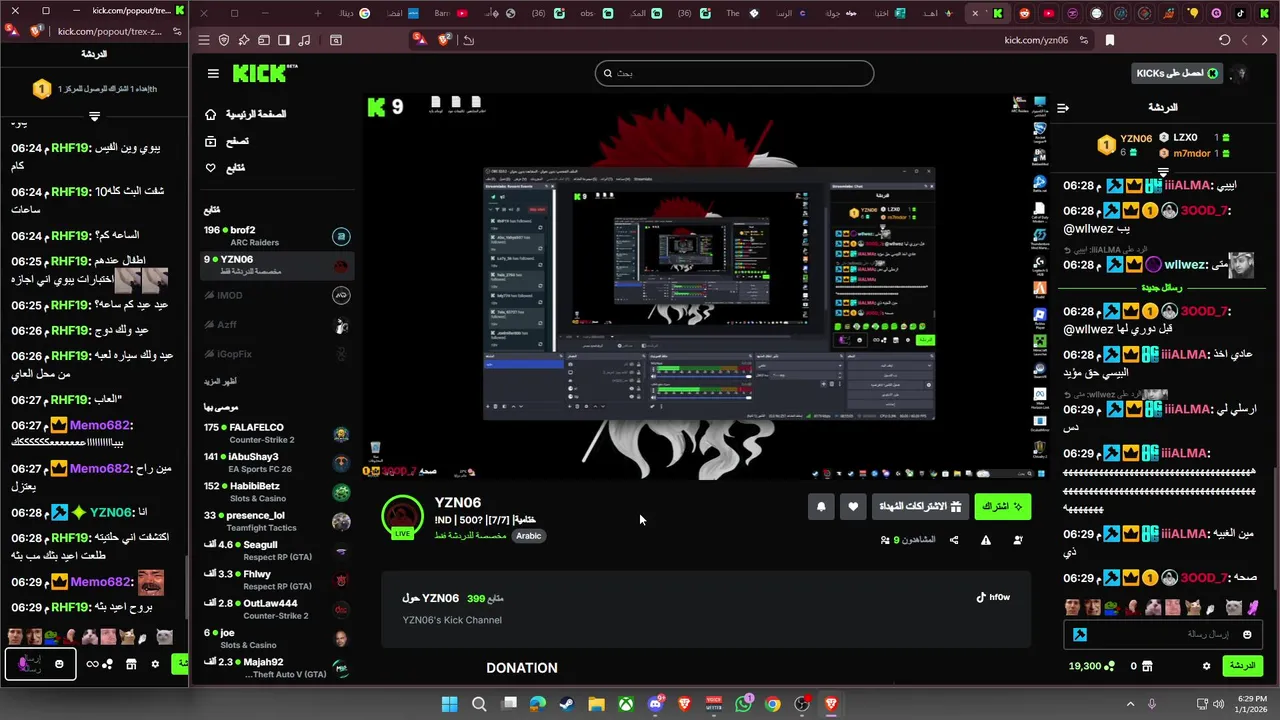Click the blue hammer badge in chat input
The width and height of the screenshot is (1280, 720).
(1080, 635)
